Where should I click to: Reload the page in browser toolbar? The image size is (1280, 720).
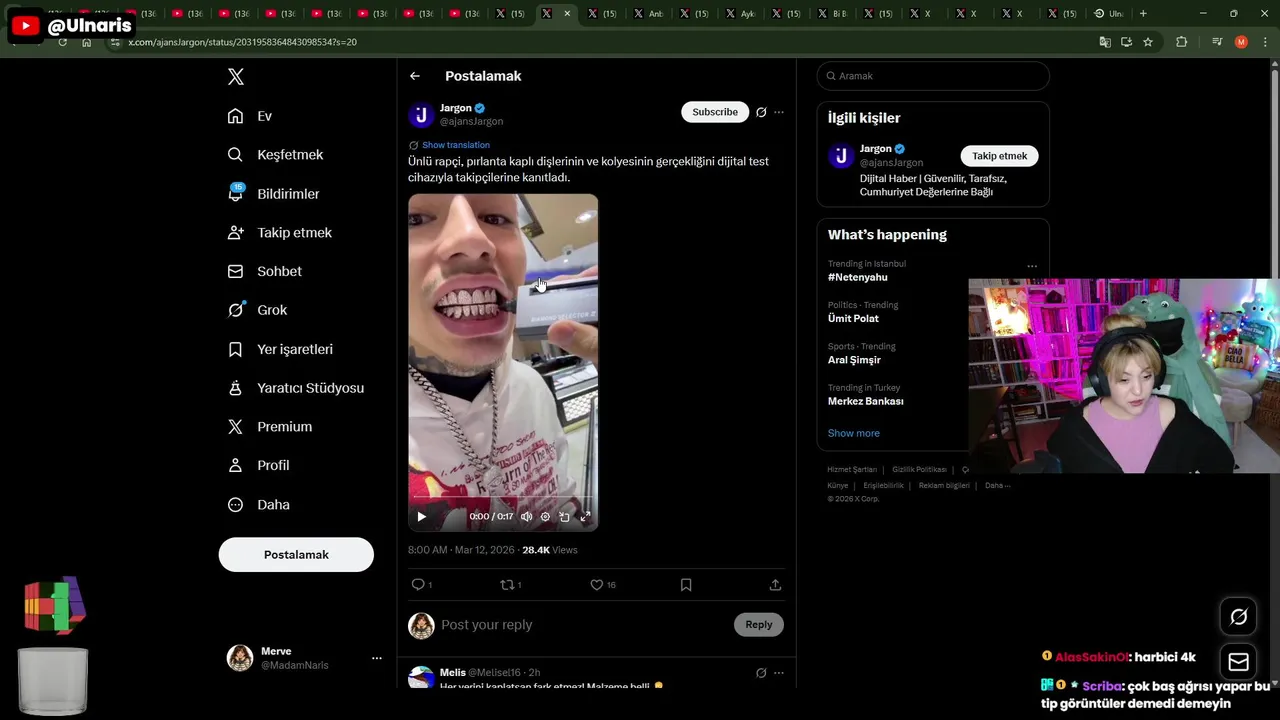(x=62, y=42)
